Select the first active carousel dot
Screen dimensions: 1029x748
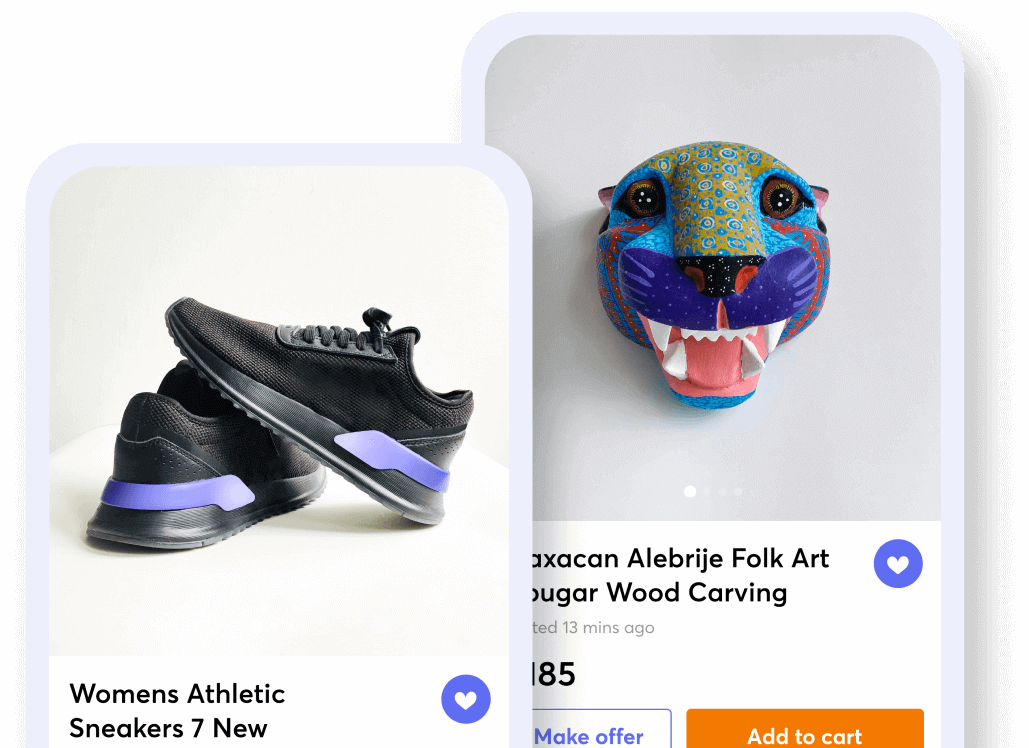point(689,492)
